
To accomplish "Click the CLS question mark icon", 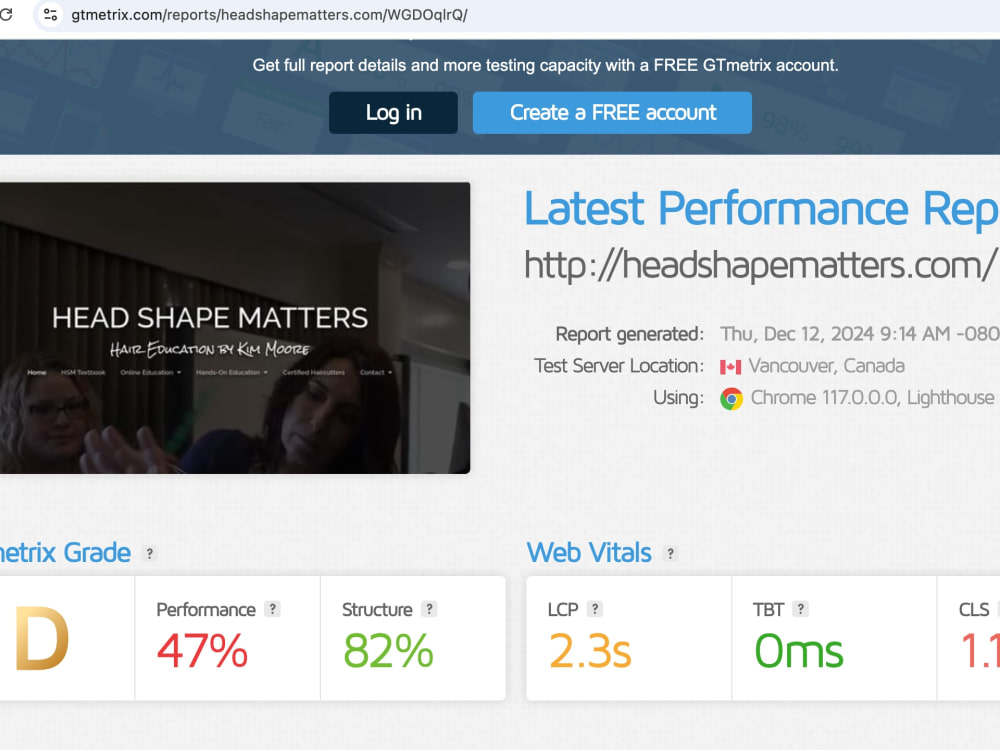I will tap(997, 608).
